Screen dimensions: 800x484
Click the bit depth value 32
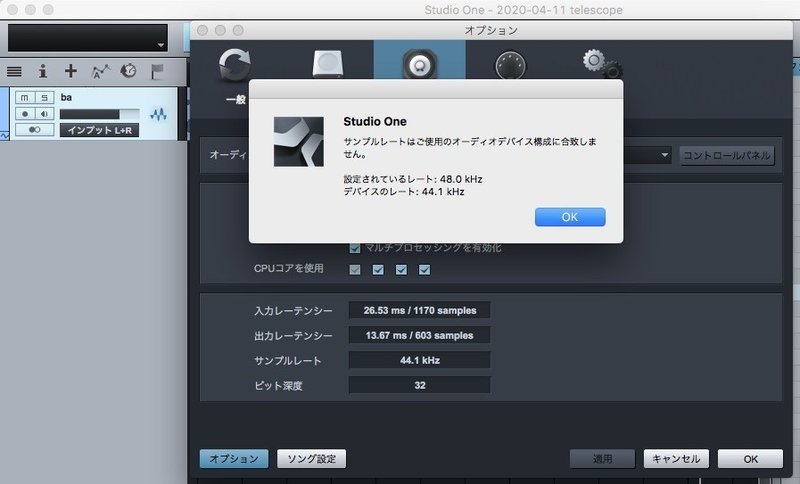tap(419, 385)
